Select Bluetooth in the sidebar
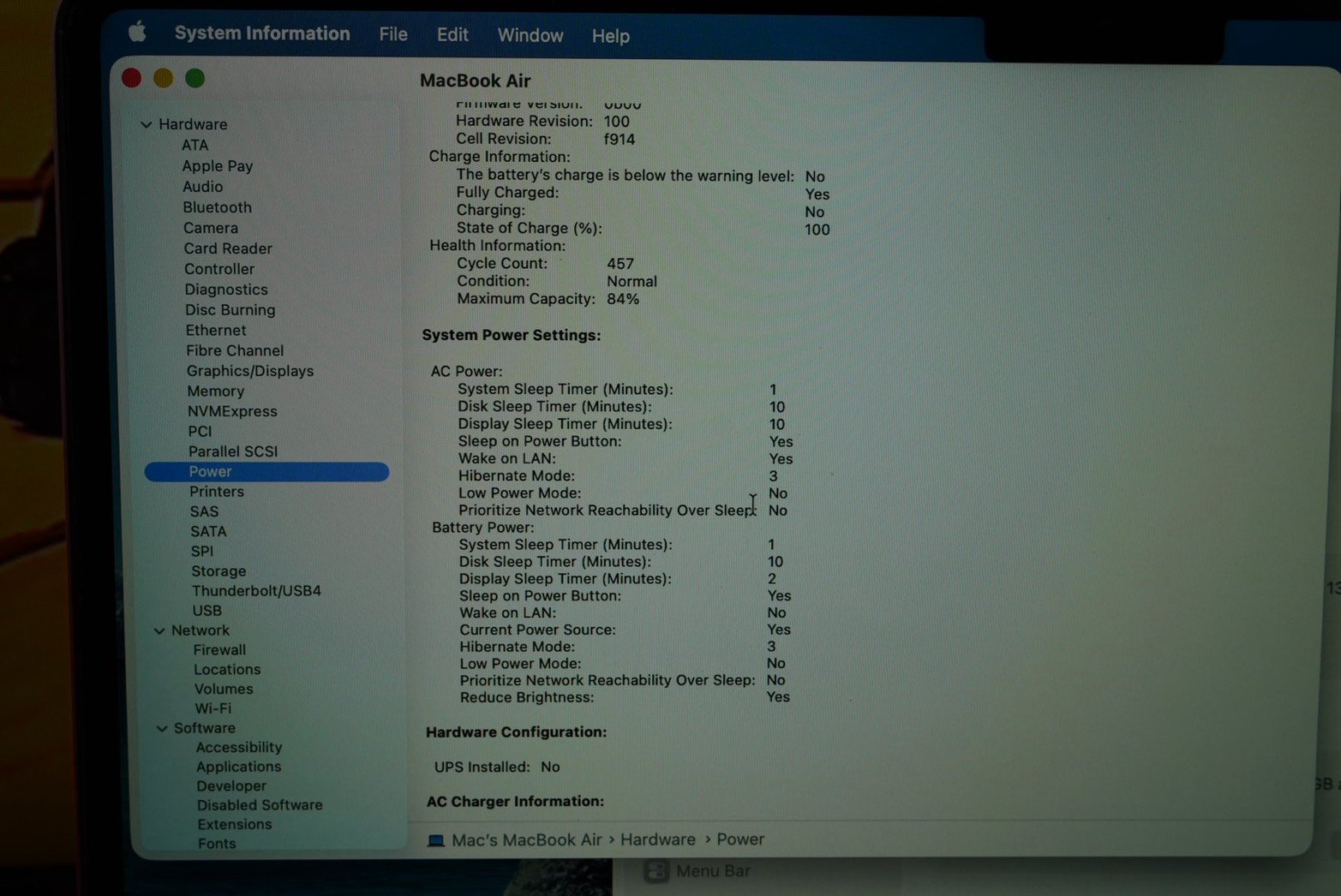This screenshot has width=1341, height=896. point(218,207)
